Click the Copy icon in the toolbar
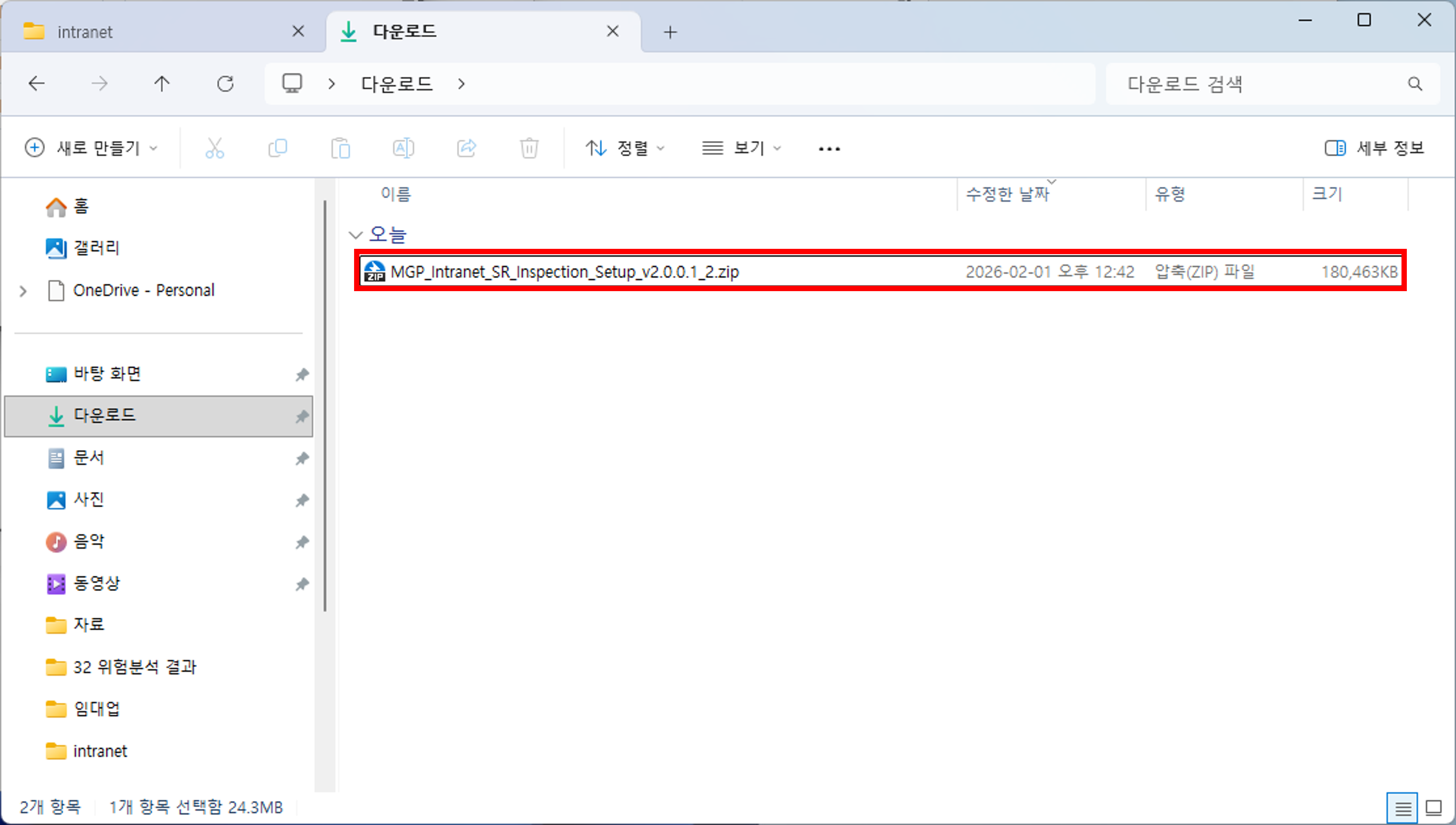Viewport: 1456px width, 825px height. click(x=278, y=148)
